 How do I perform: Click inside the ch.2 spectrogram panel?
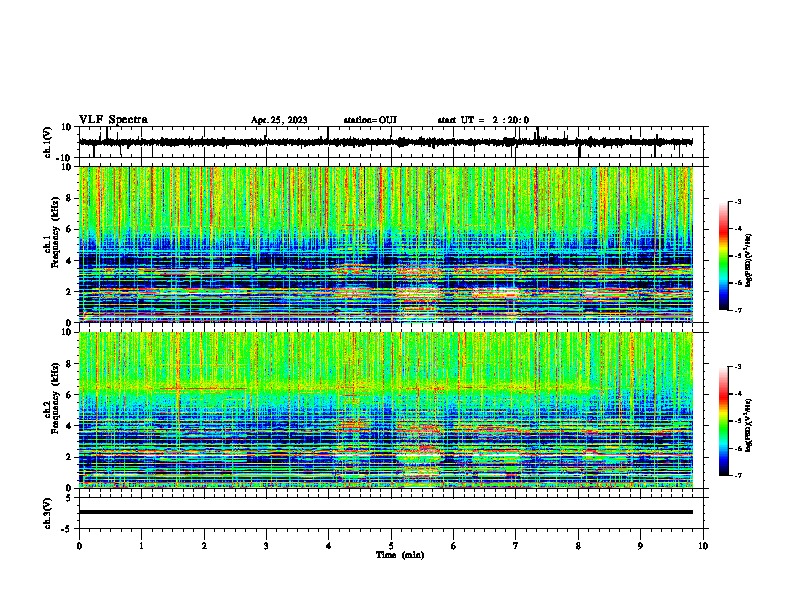(386, 410)
